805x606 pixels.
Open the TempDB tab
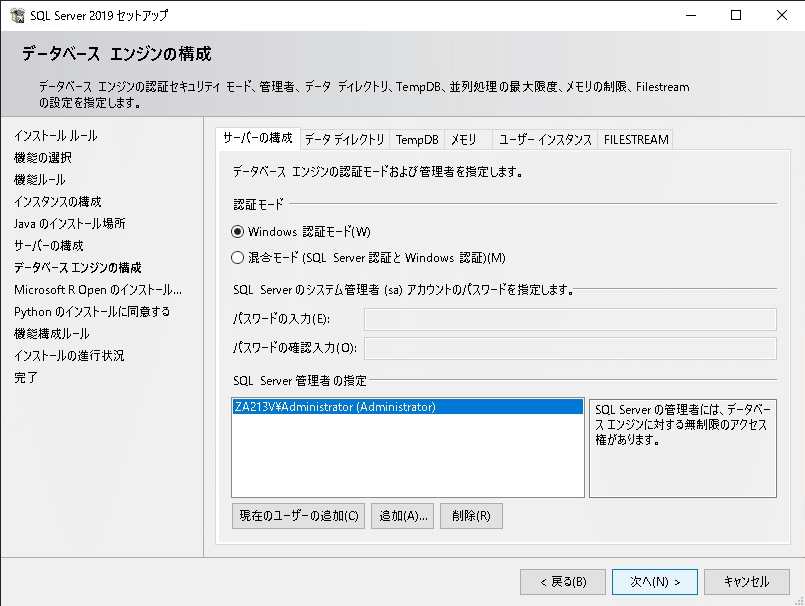(x=417, y=140)
